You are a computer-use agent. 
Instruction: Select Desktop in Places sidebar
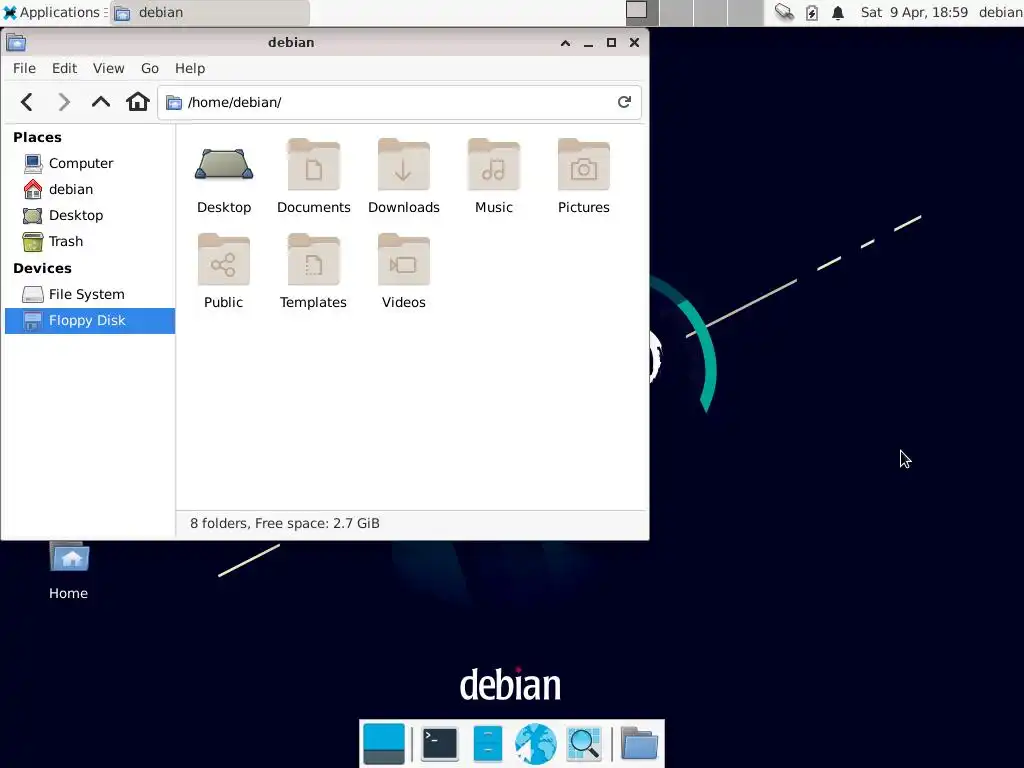89,216
